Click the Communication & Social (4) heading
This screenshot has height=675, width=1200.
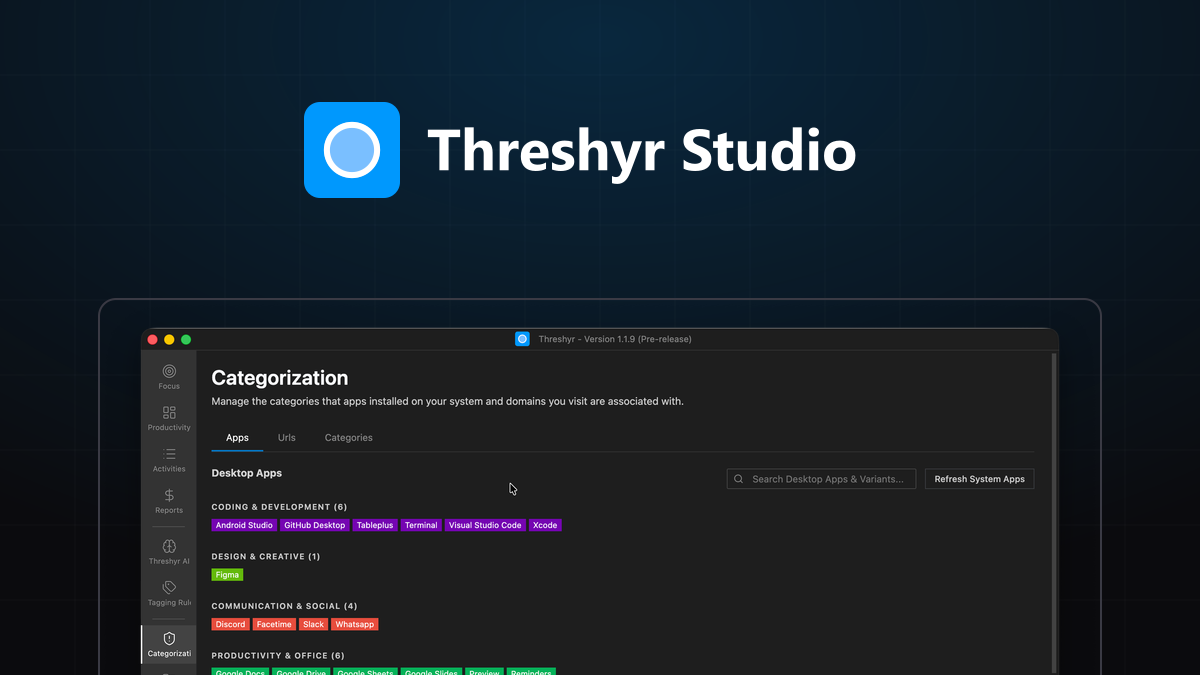284,606
